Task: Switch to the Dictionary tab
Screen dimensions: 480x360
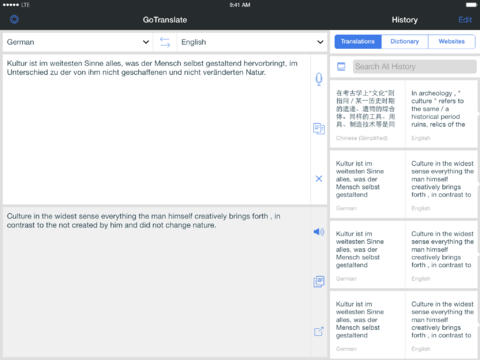Action: click(x=405, y=42)
